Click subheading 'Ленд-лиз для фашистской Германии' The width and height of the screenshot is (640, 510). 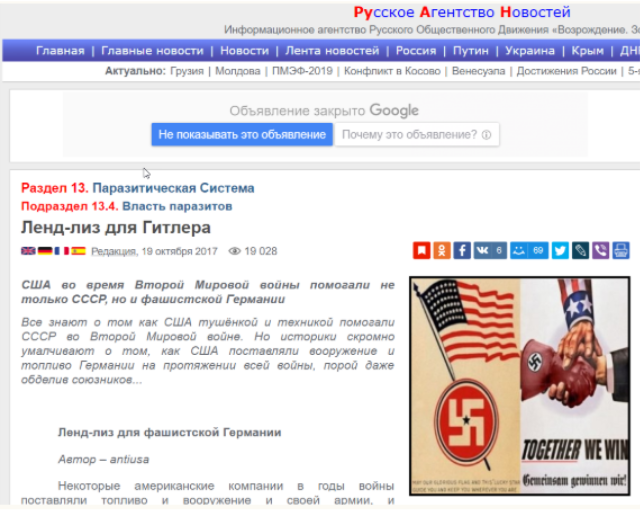pos(169,432)
